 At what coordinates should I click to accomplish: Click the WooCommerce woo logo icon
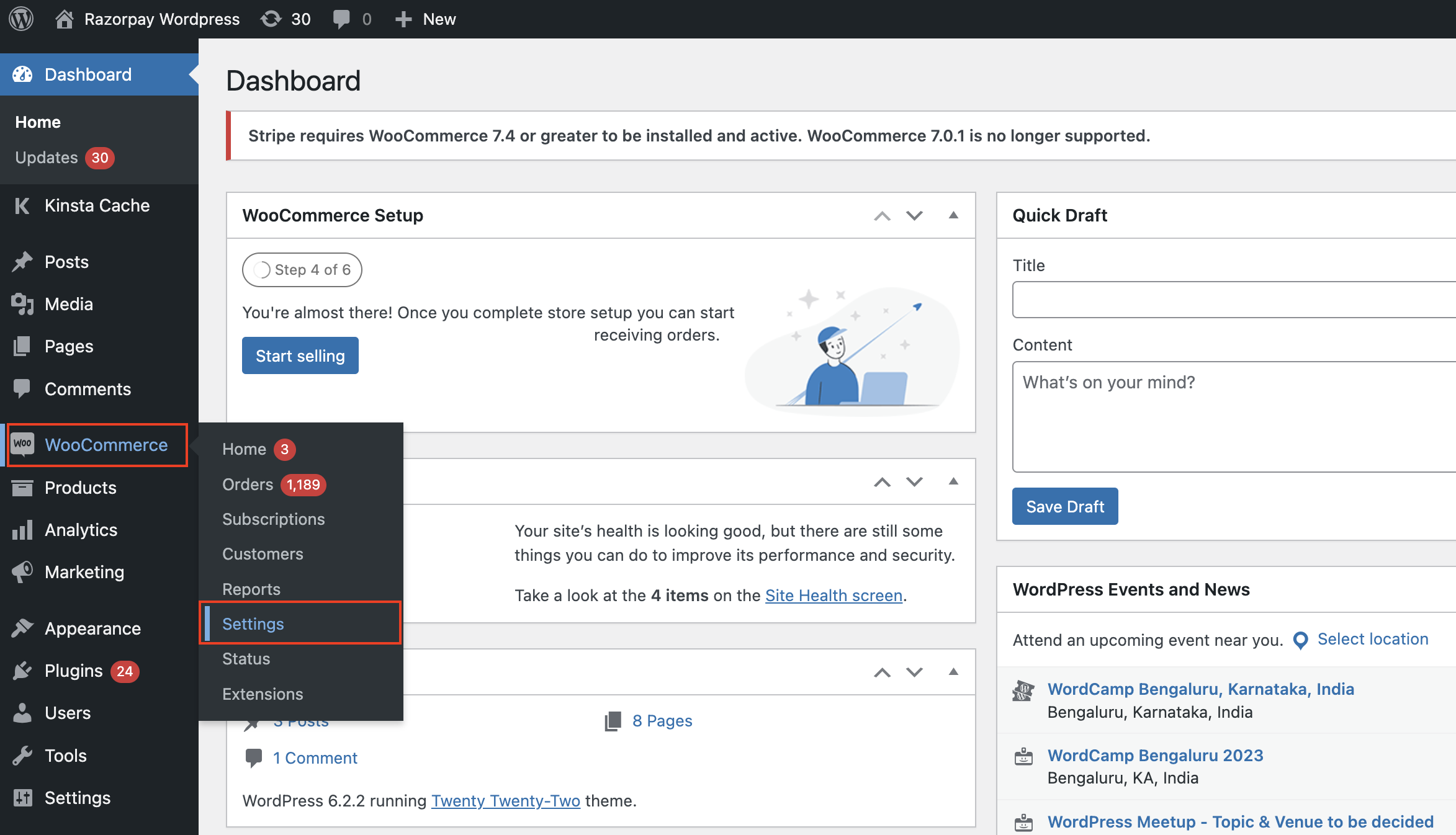22,444
